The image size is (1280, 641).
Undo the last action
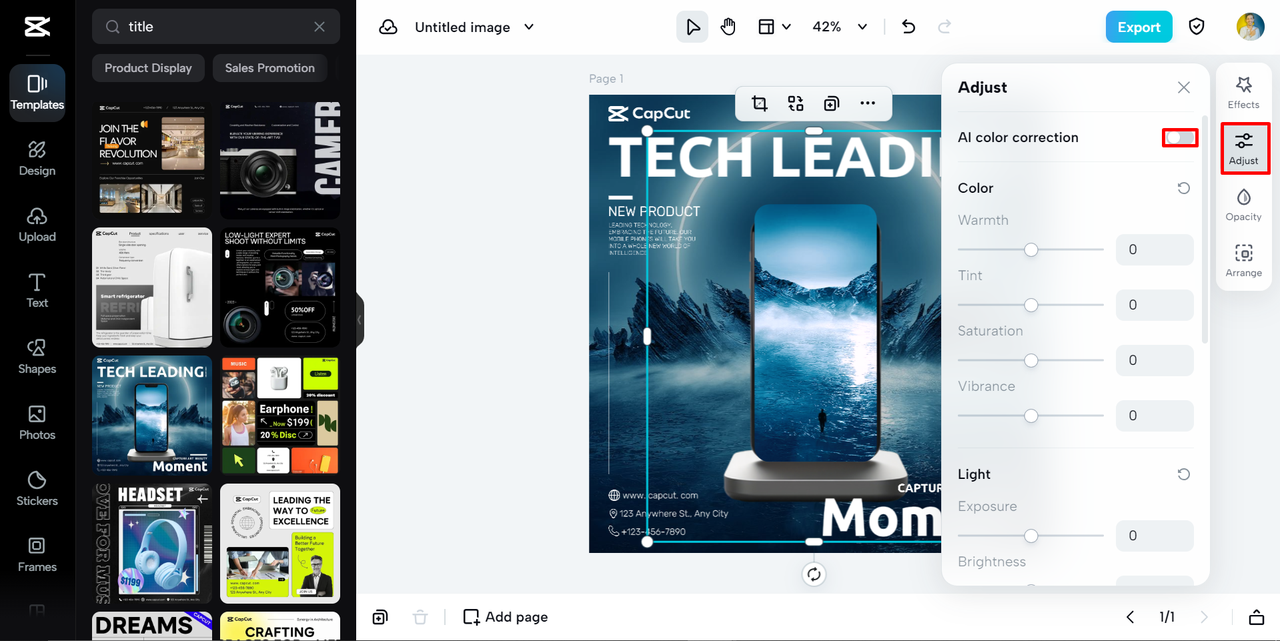click(908, 27)
